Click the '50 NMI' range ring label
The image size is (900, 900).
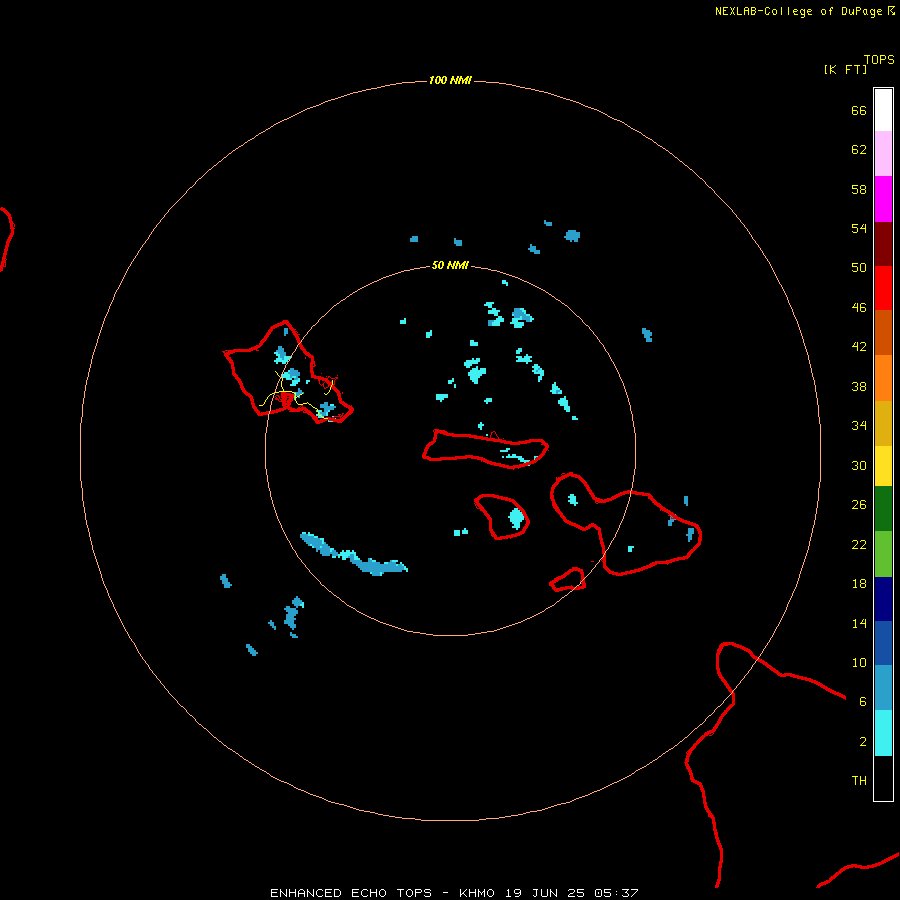[450, 265]
